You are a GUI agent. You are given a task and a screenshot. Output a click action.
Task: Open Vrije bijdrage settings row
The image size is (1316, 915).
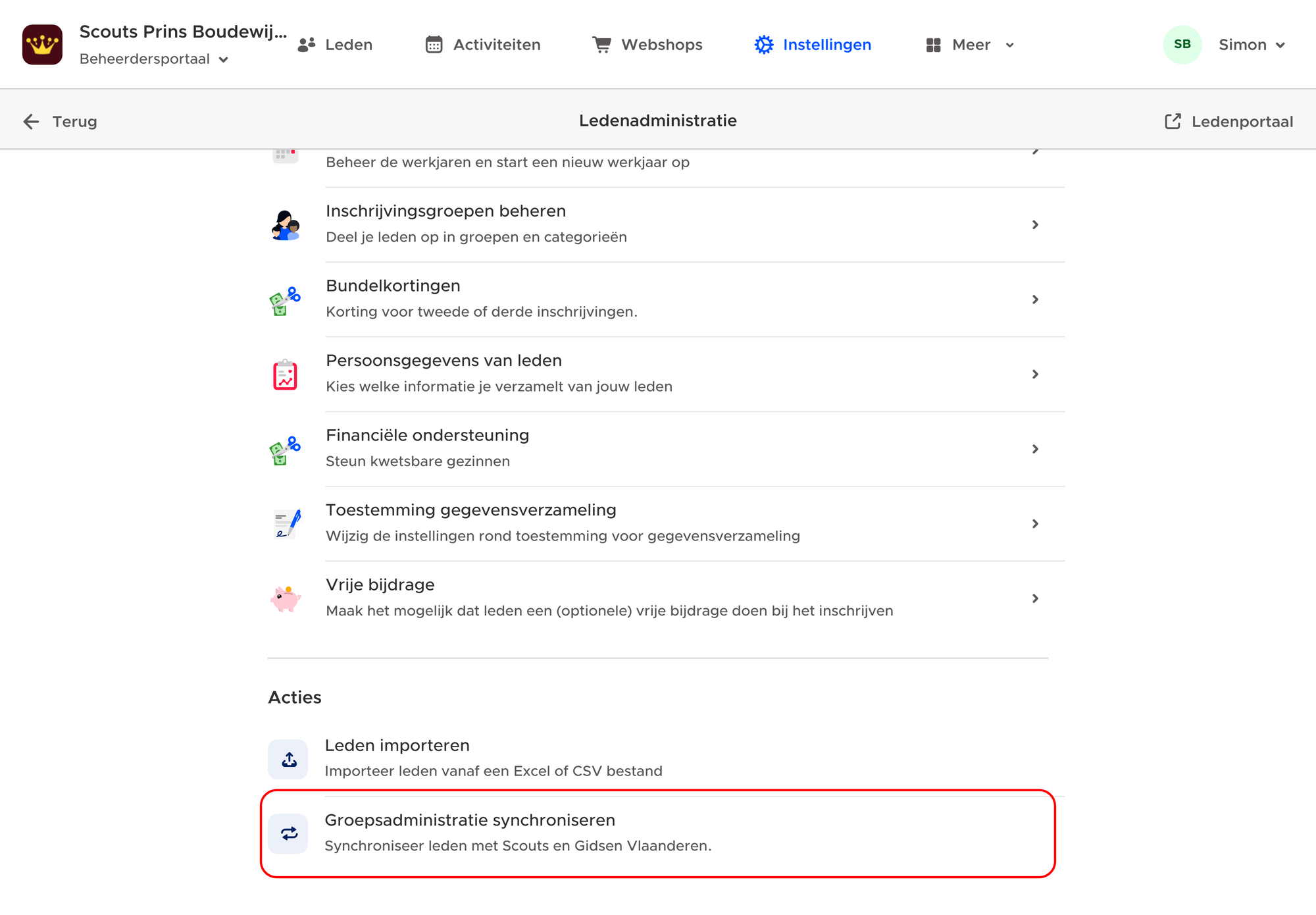click(666, 598)
